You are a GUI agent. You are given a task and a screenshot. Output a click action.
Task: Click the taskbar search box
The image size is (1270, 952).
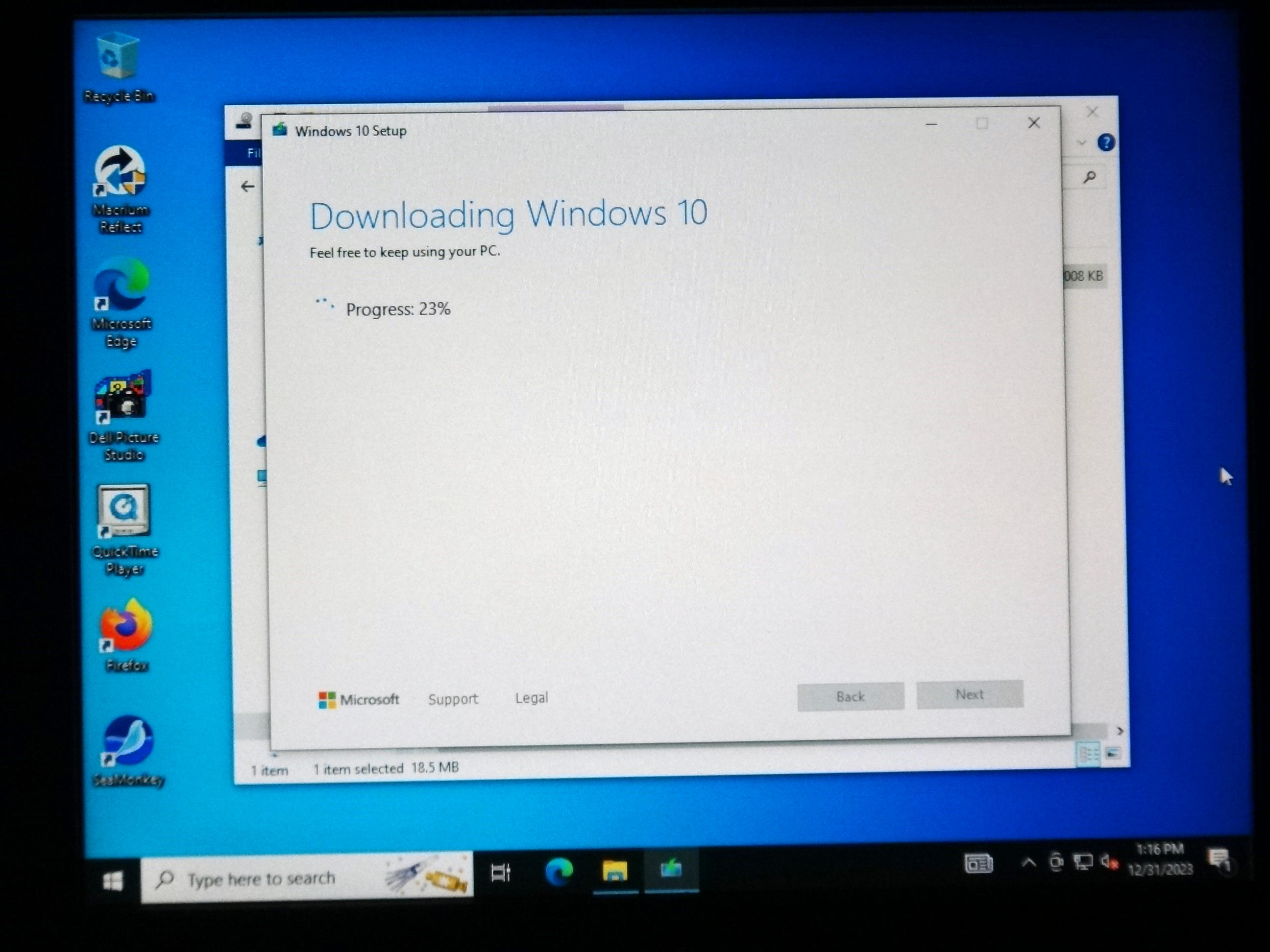point(307,878)
